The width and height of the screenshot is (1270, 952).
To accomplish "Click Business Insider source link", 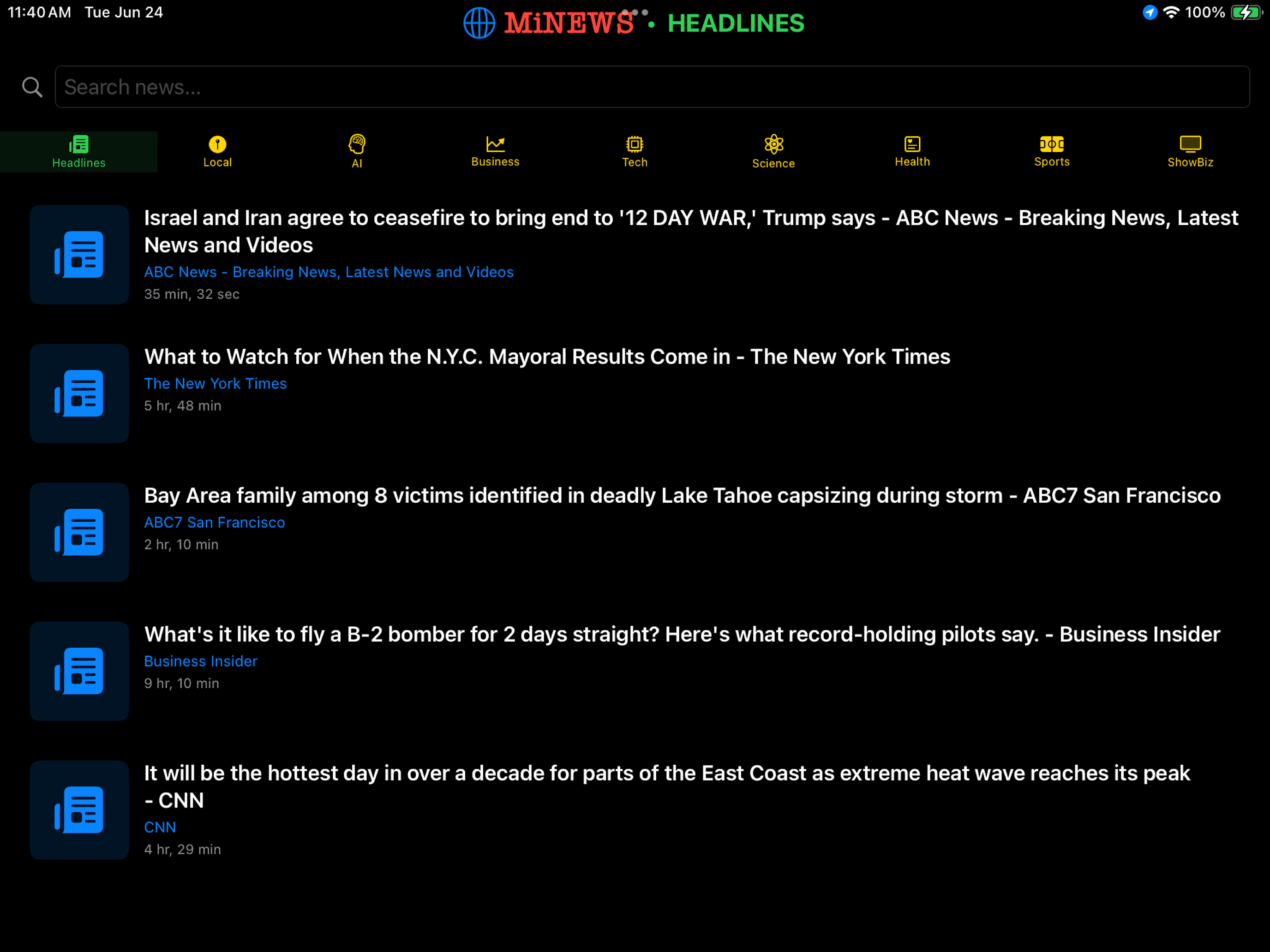I will click(x=201, y=661).
